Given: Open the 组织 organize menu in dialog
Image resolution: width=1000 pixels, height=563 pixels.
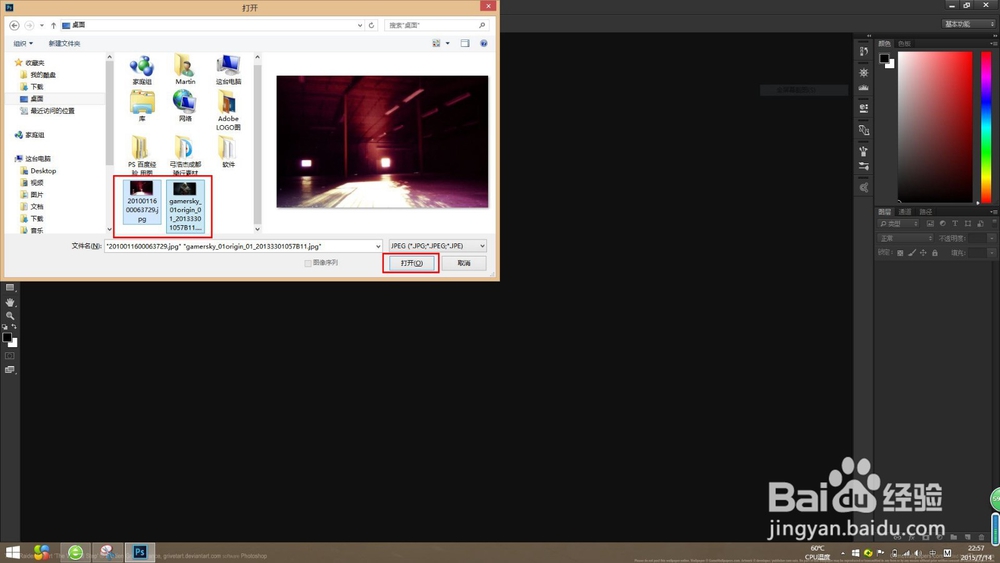Looking at the screenshot, I should point(23,43).
